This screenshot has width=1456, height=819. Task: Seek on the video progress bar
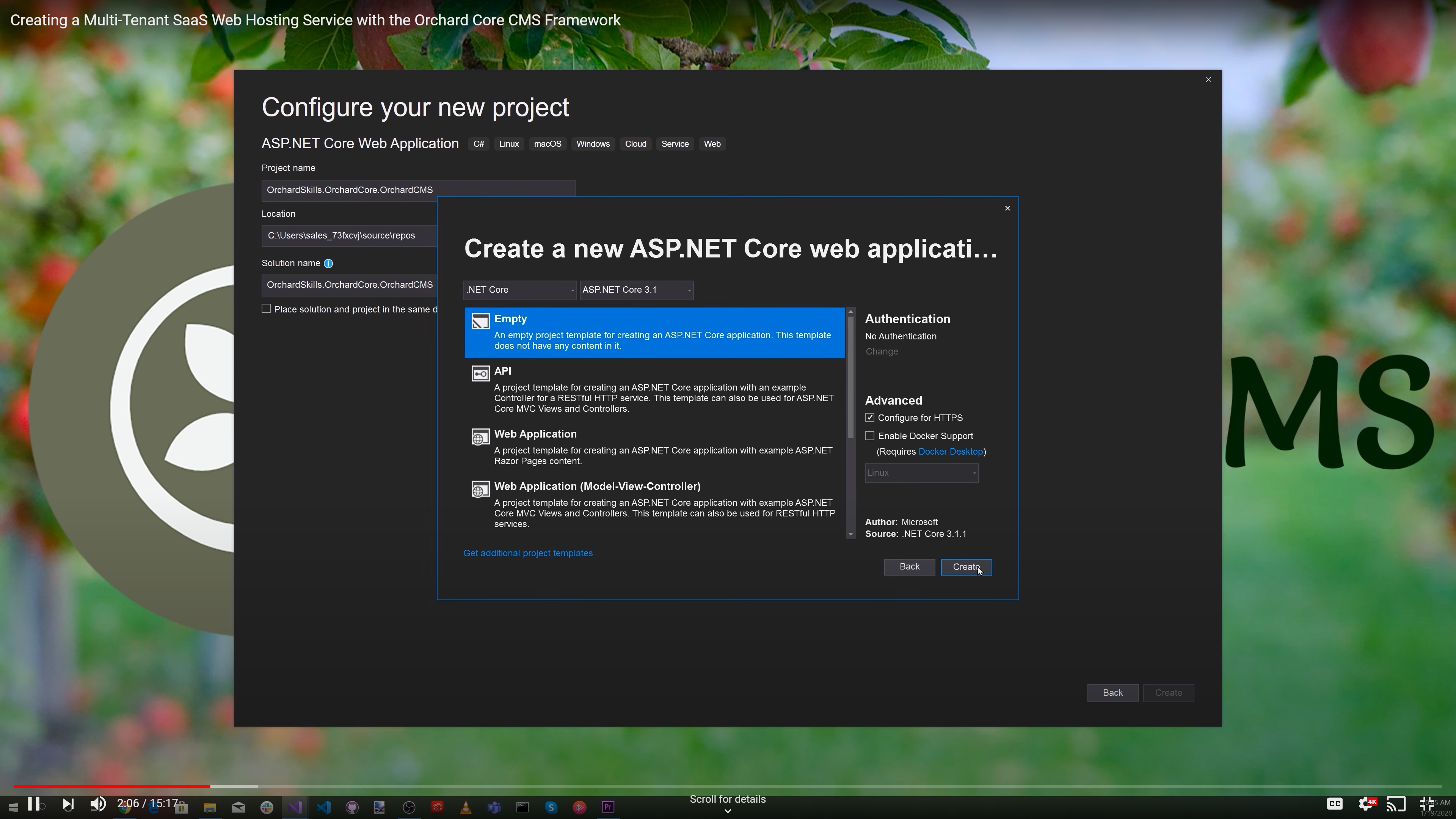pos(728,786)
